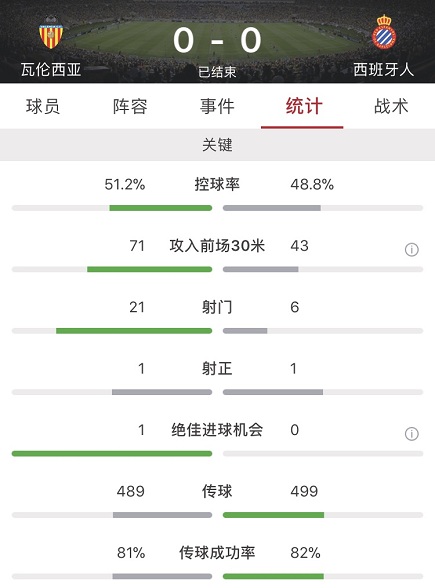Tap the 西班牙人 team name
Screen dimensions: 435x588
[384, 69]
